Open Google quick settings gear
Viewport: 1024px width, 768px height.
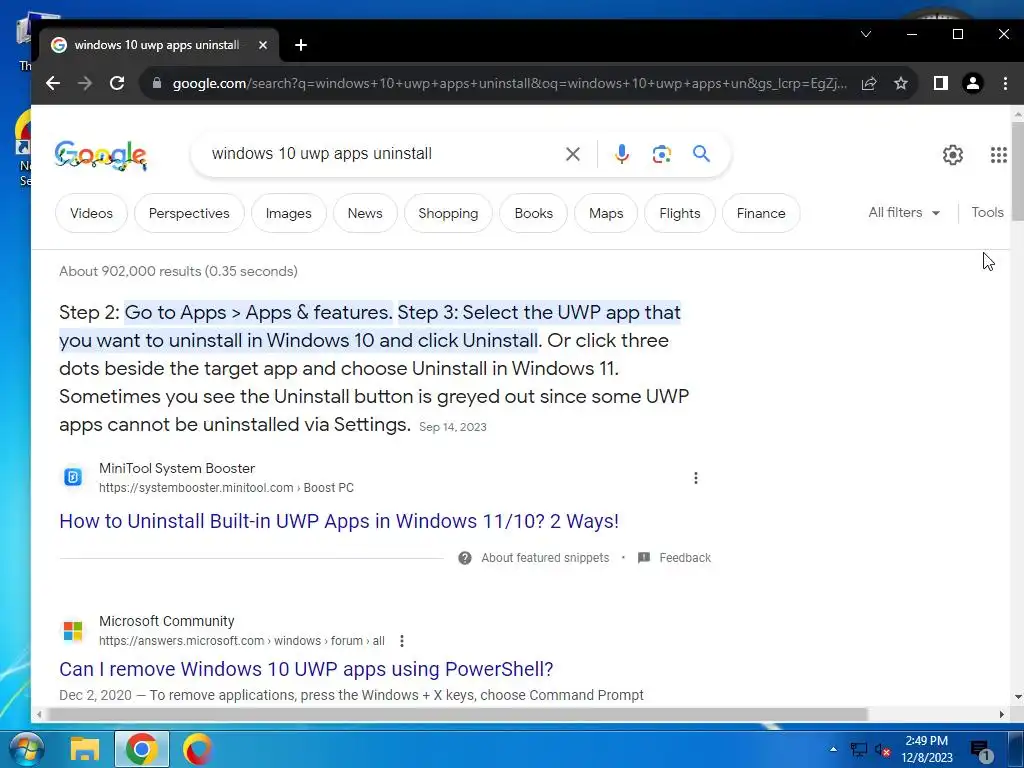pyautogui.click(x=953, y=155)
